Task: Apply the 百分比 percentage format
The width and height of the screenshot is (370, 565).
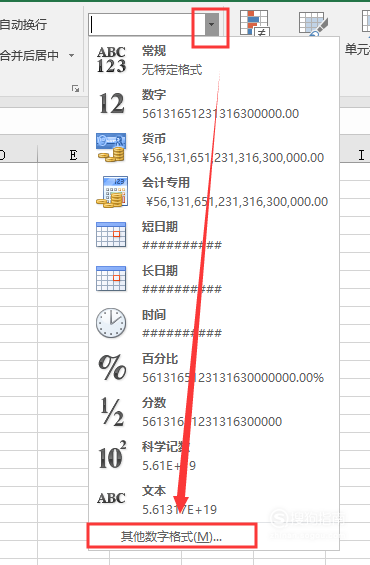Action: pyautogui.click(x=214, y=368)
